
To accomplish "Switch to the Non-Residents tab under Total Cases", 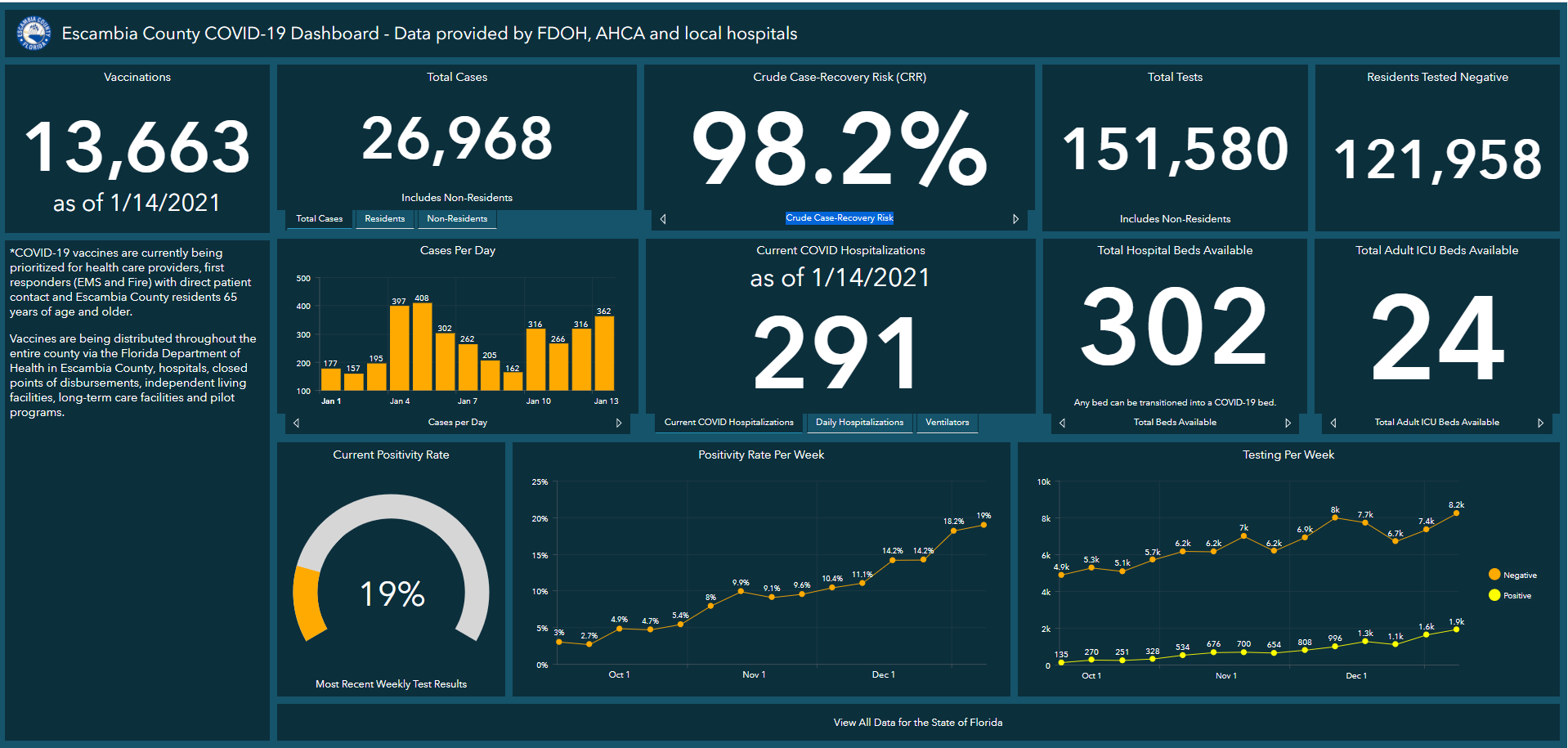I will click(457, 218).
